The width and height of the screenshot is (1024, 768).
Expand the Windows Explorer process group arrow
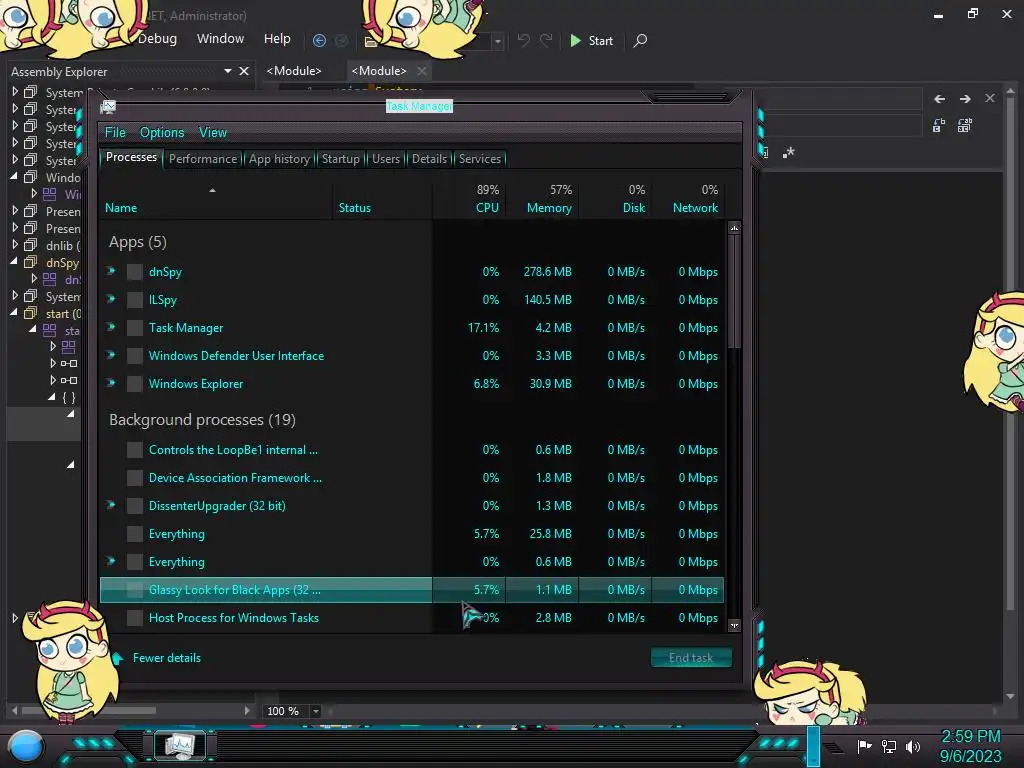coord(112,383)
